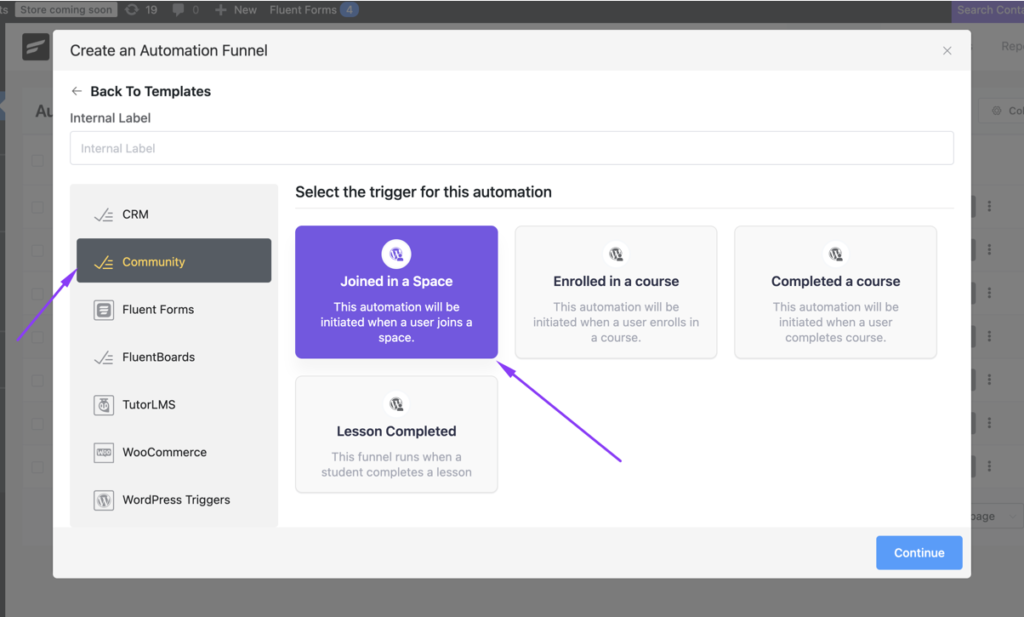
Task: Click the Continue button
Action: tap(919, 552)
